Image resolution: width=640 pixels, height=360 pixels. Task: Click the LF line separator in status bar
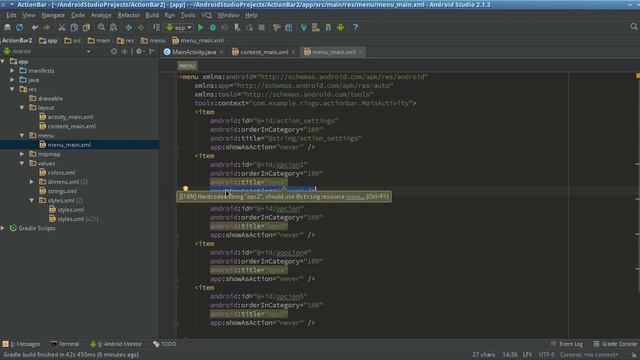click(x=527, y=355)
